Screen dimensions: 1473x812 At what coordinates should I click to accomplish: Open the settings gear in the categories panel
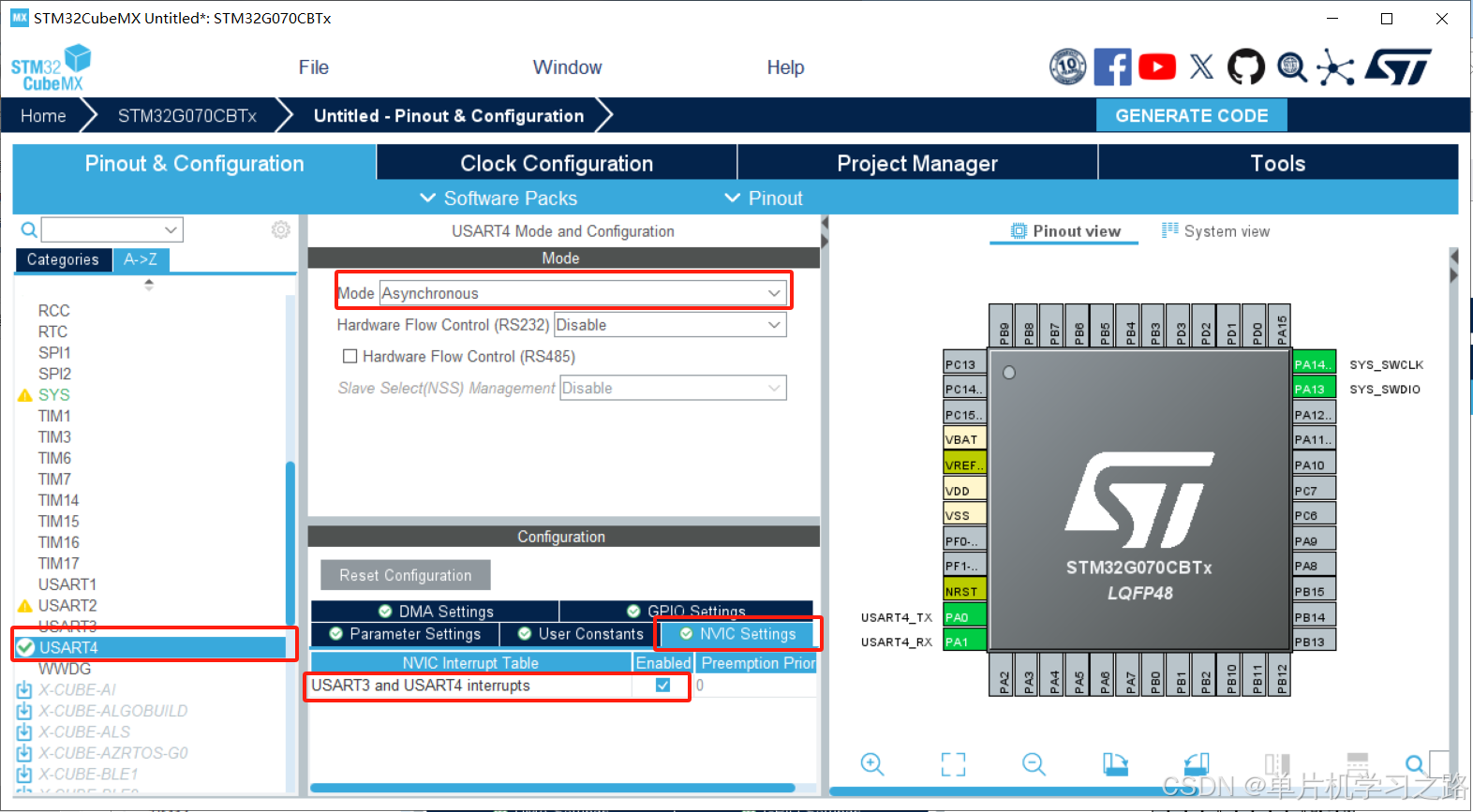pyautogui.click(x=280, y=229)
